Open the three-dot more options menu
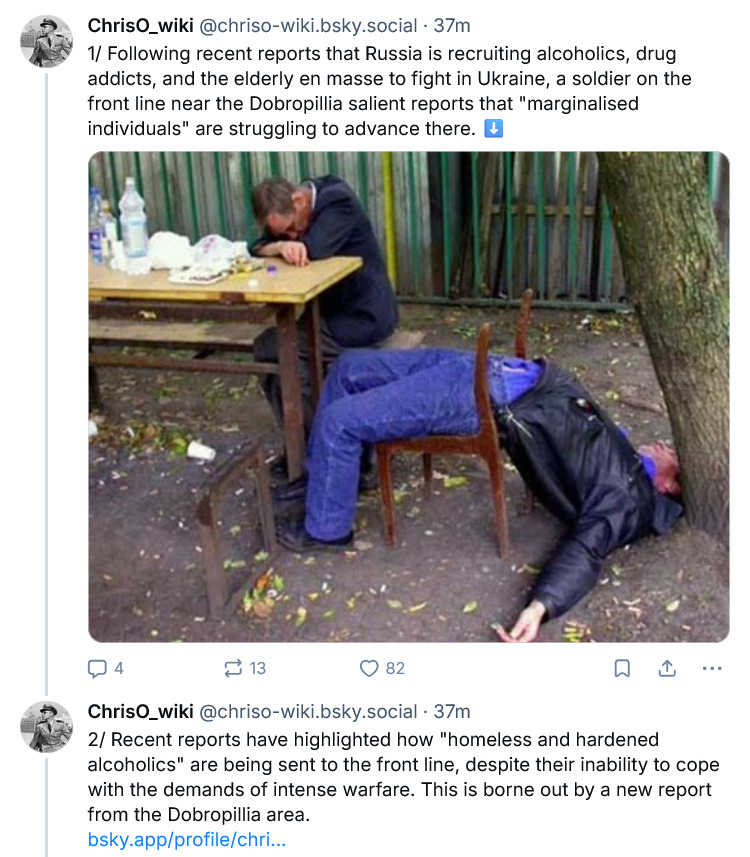The width and height of the screenshot is (750, 857). [711, 668]
